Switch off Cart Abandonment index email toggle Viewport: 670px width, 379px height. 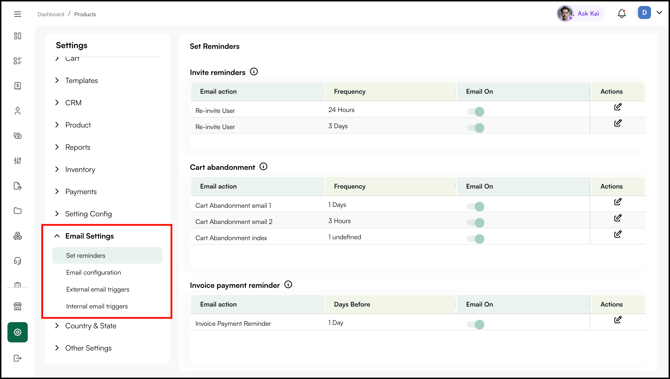tap(476, 239)
